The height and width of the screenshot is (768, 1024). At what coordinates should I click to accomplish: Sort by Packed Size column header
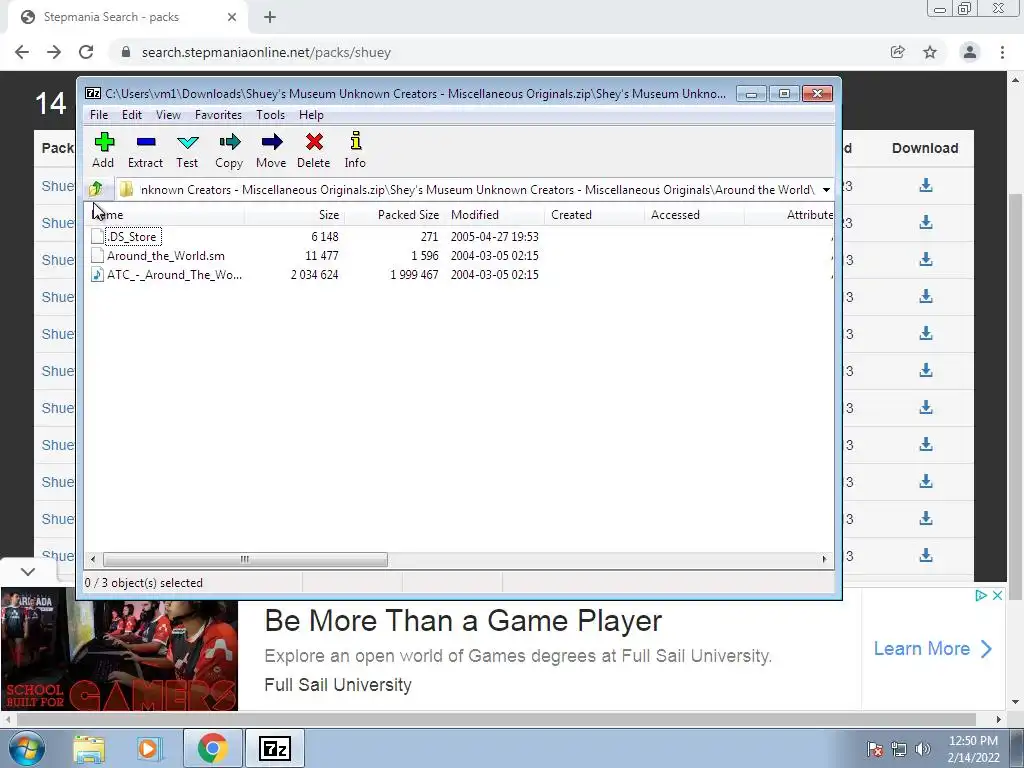(394, 215)
